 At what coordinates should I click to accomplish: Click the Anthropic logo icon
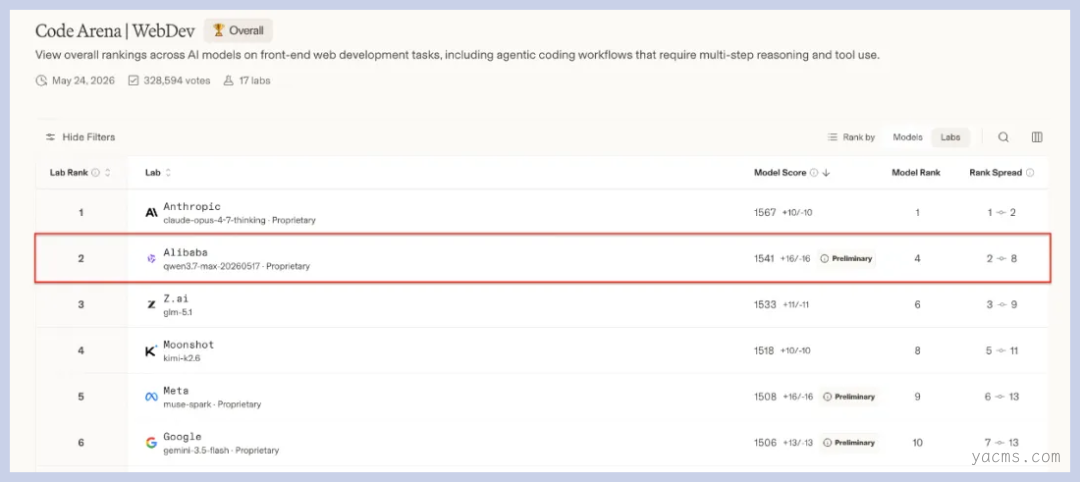point(152,213)
